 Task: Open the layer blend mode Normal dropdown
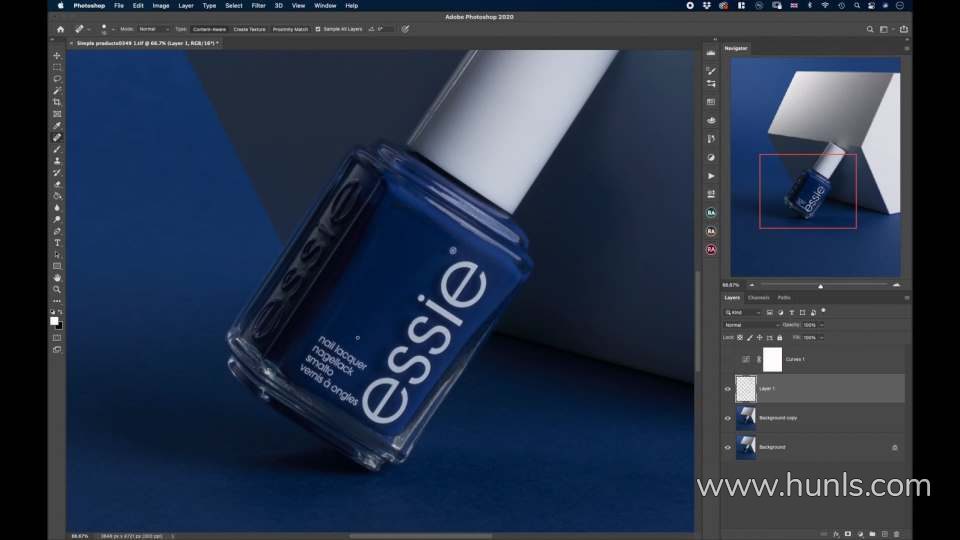[751, 325]
